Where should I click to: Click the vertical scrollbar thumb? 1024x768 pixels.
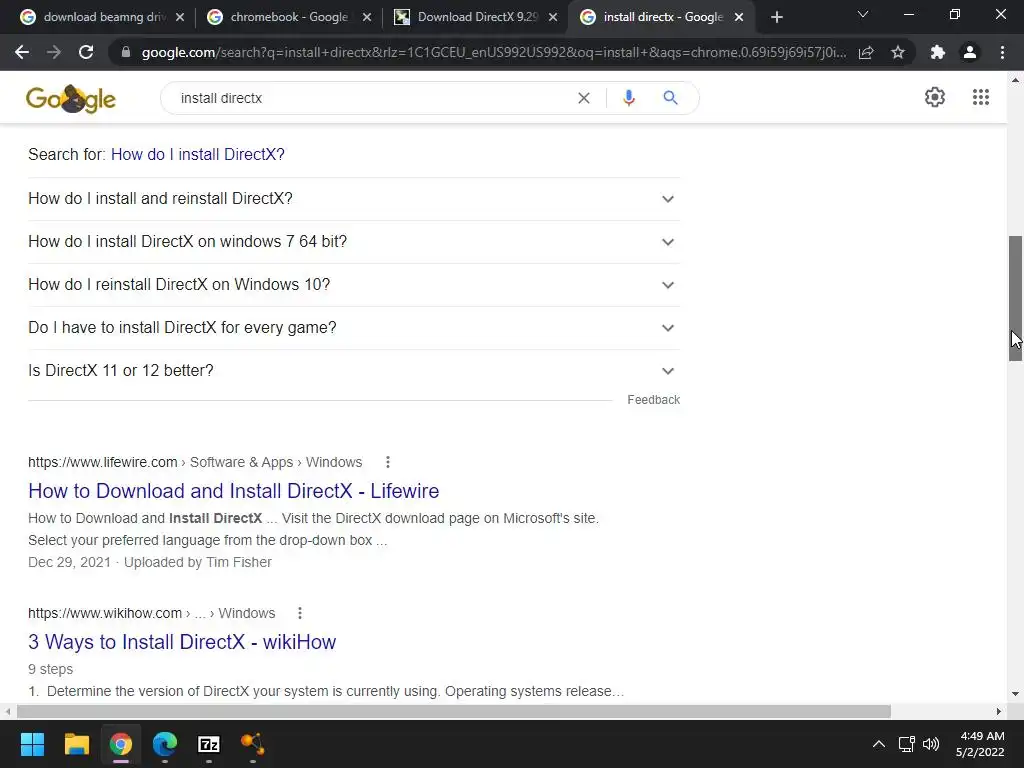1016,298
